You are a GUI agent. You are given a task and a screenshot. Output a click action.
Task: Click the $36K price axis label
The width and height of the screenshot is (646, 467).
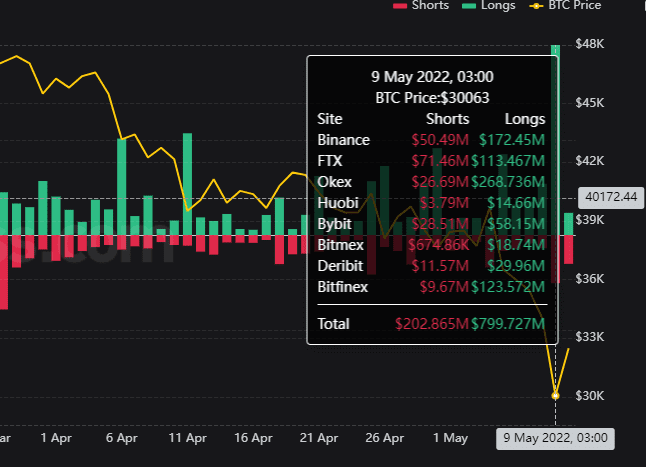click(590, 279)
